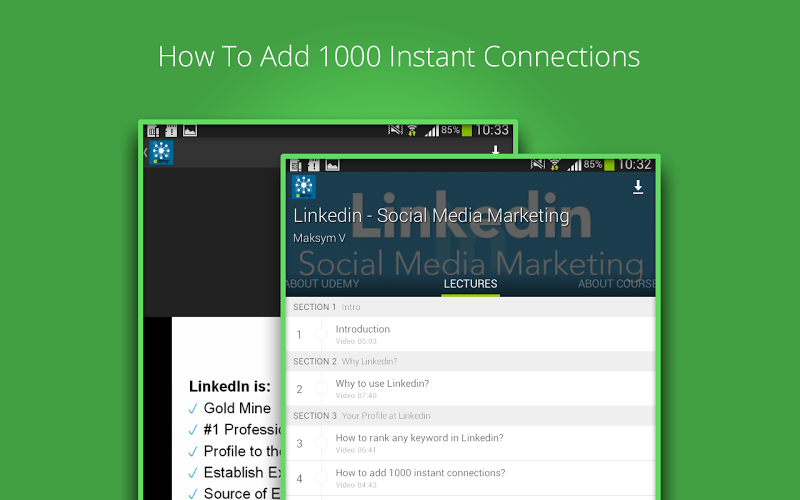
Task: Tap the checkmark next to Gold Mine
Action: click(193, 409)
